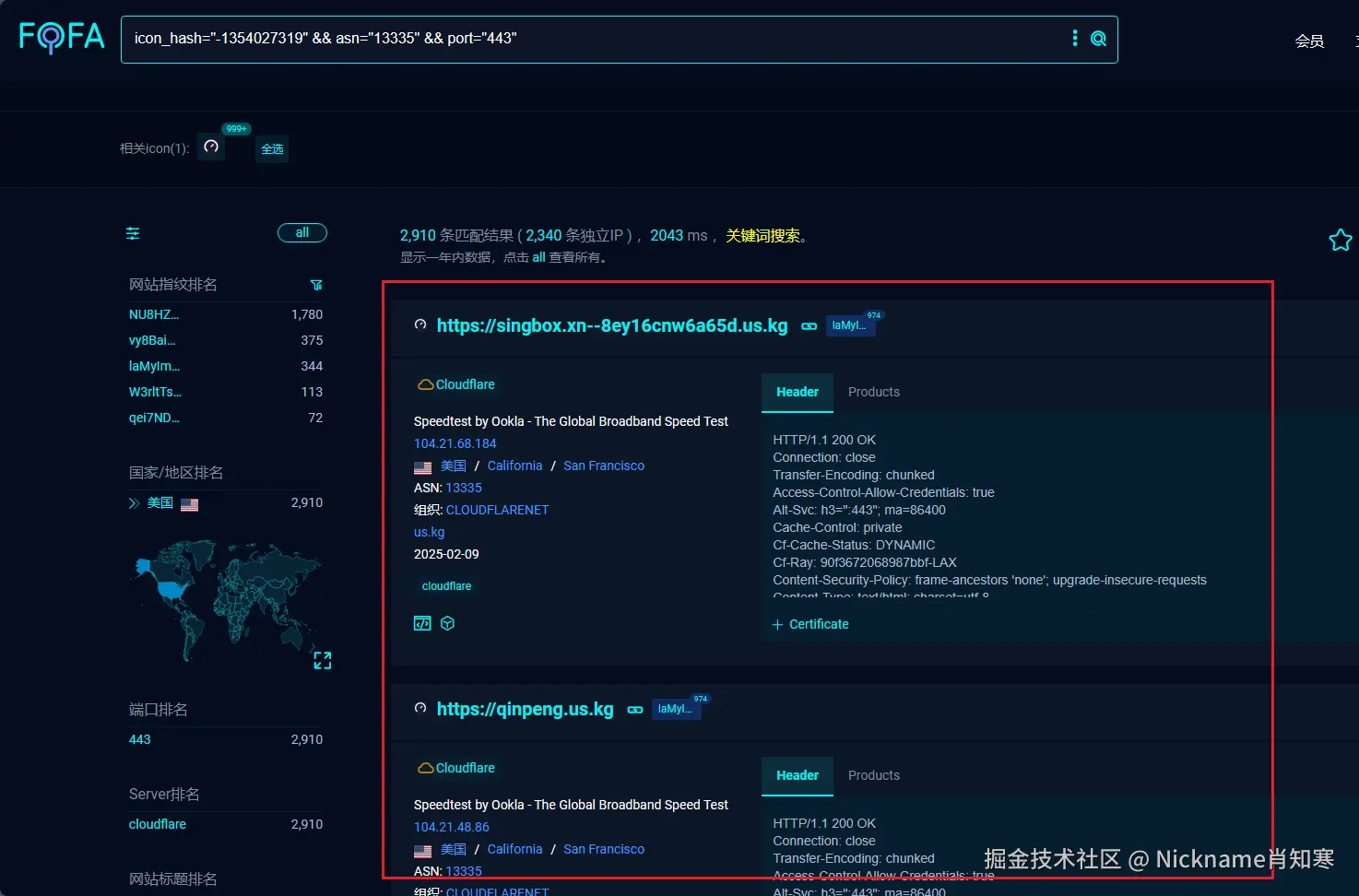The height and width of the screenshot is (896, 1359).
Task: Click the date 2025-02-09 in singbox result
Action: pyautogui.click(x=446, y=554)
